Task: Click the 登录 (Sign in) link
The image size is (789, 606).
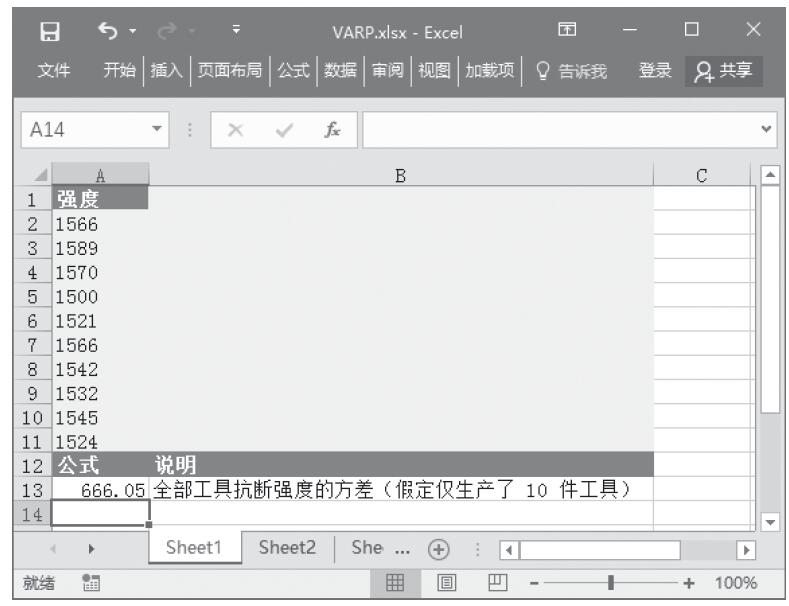Action: click(656, 71)
